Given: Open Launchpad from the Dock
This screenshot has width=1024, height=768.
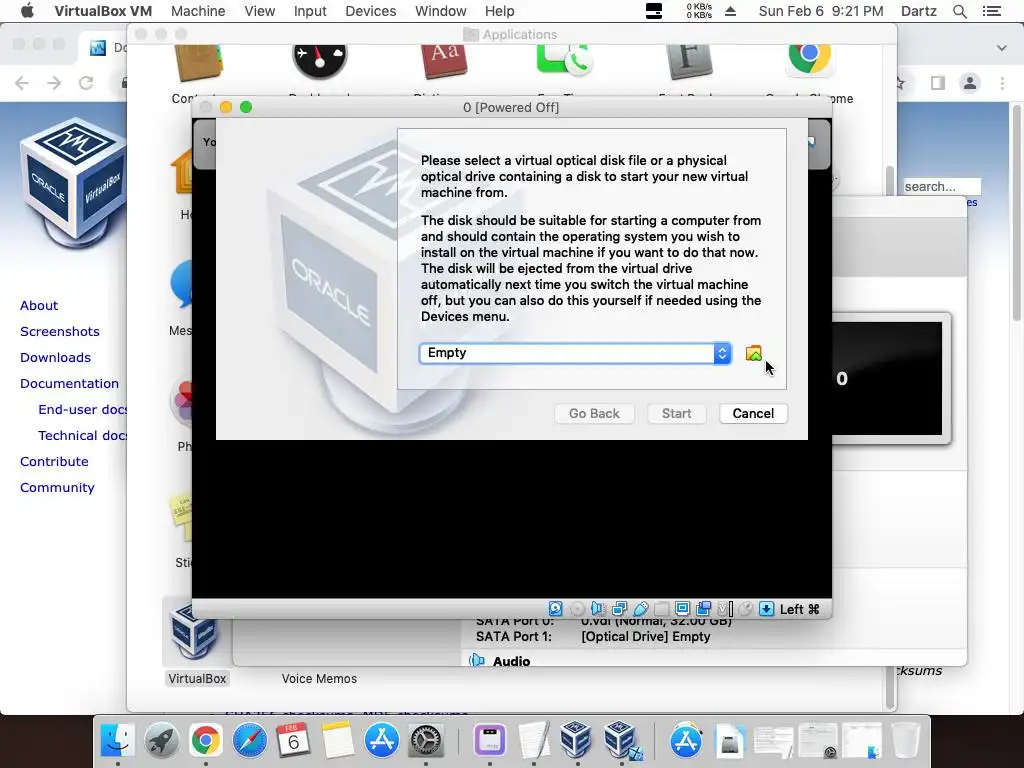Looking at the screenshot, I should click(161, 740).
